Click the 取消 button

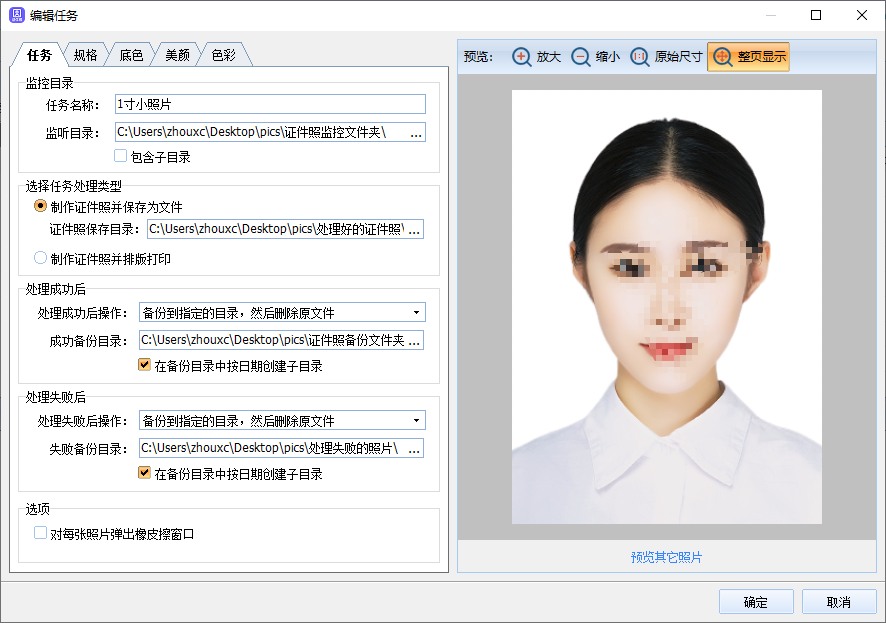[x=839, y=602]
